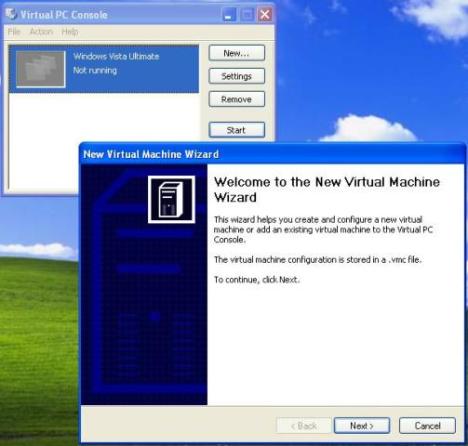The image size is (468, 446).
Task: Open the Action menu
Action: point(41,32)
